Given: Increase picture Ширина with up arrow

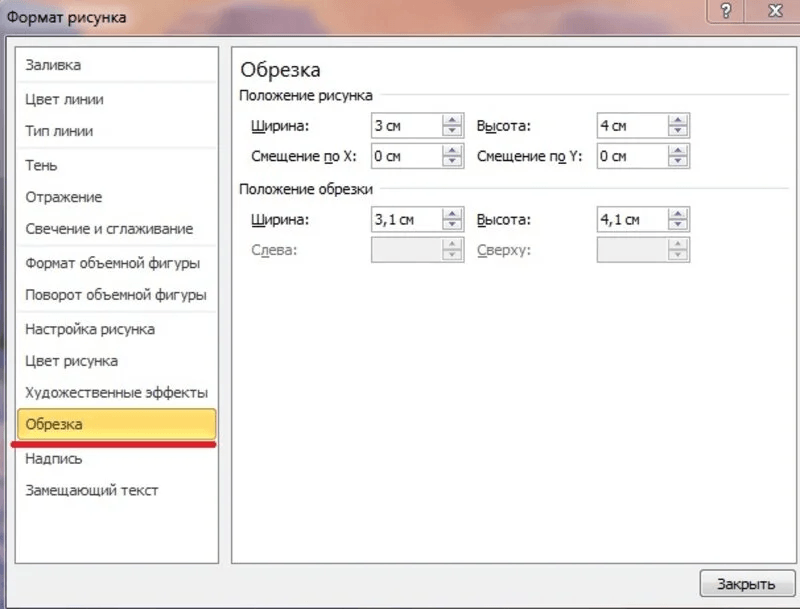Looking at the screenshot, I should 453,120.
